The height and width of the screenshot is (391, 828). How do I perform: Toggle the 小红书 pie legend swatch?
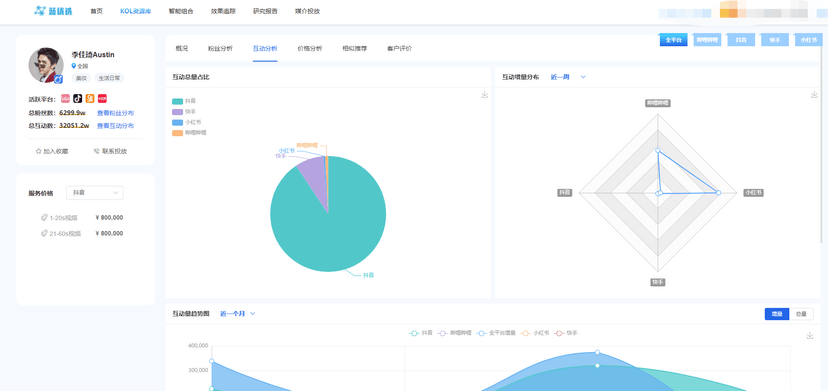178,122
